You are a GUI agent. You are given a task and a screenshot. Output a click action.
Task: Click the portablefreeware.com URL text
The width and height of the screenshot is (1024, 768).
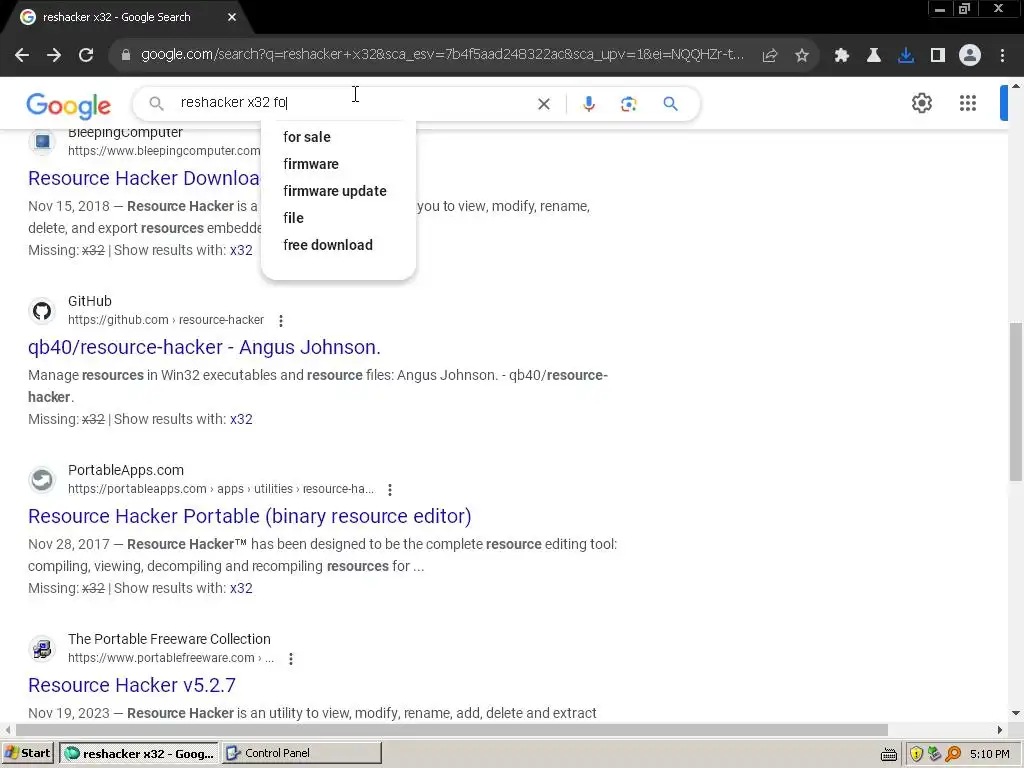click(x=170, y=658)
